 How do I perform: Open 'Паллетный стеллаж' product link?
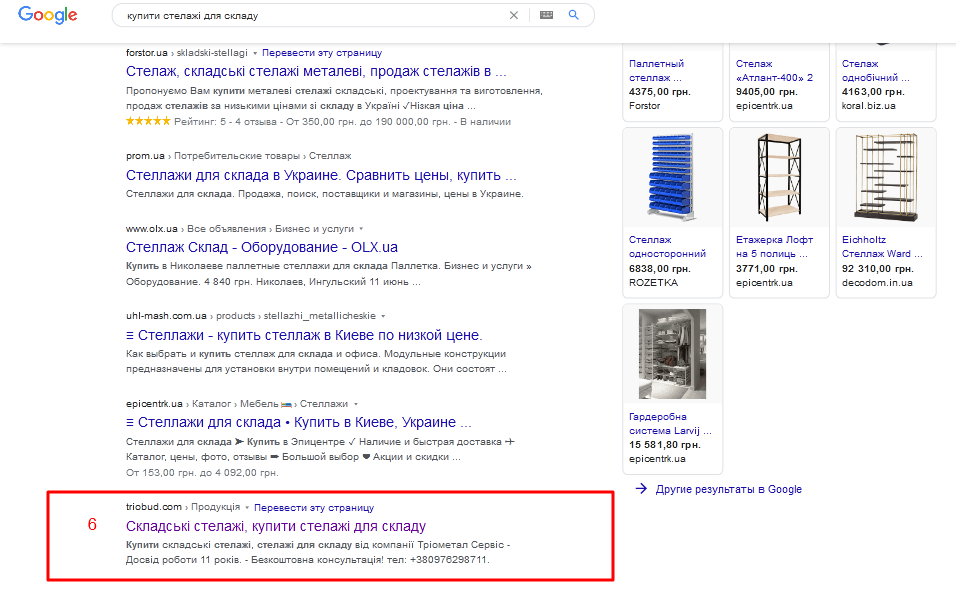(x=657, y=70)
